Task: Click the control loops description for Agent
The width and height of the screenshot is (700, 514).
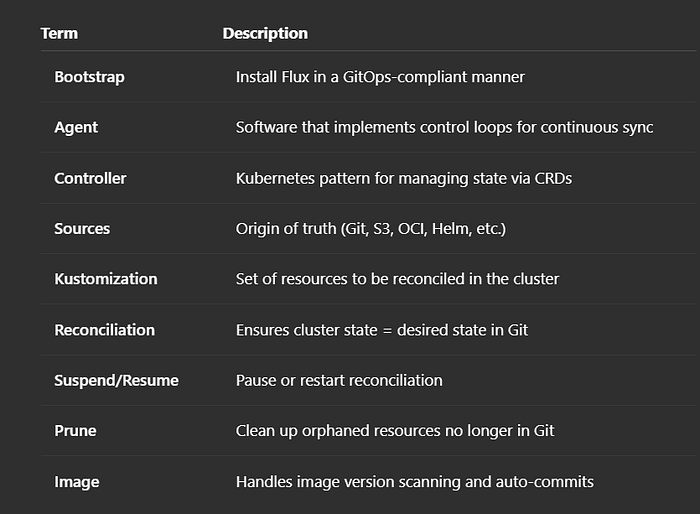Action: coord(444,128)
